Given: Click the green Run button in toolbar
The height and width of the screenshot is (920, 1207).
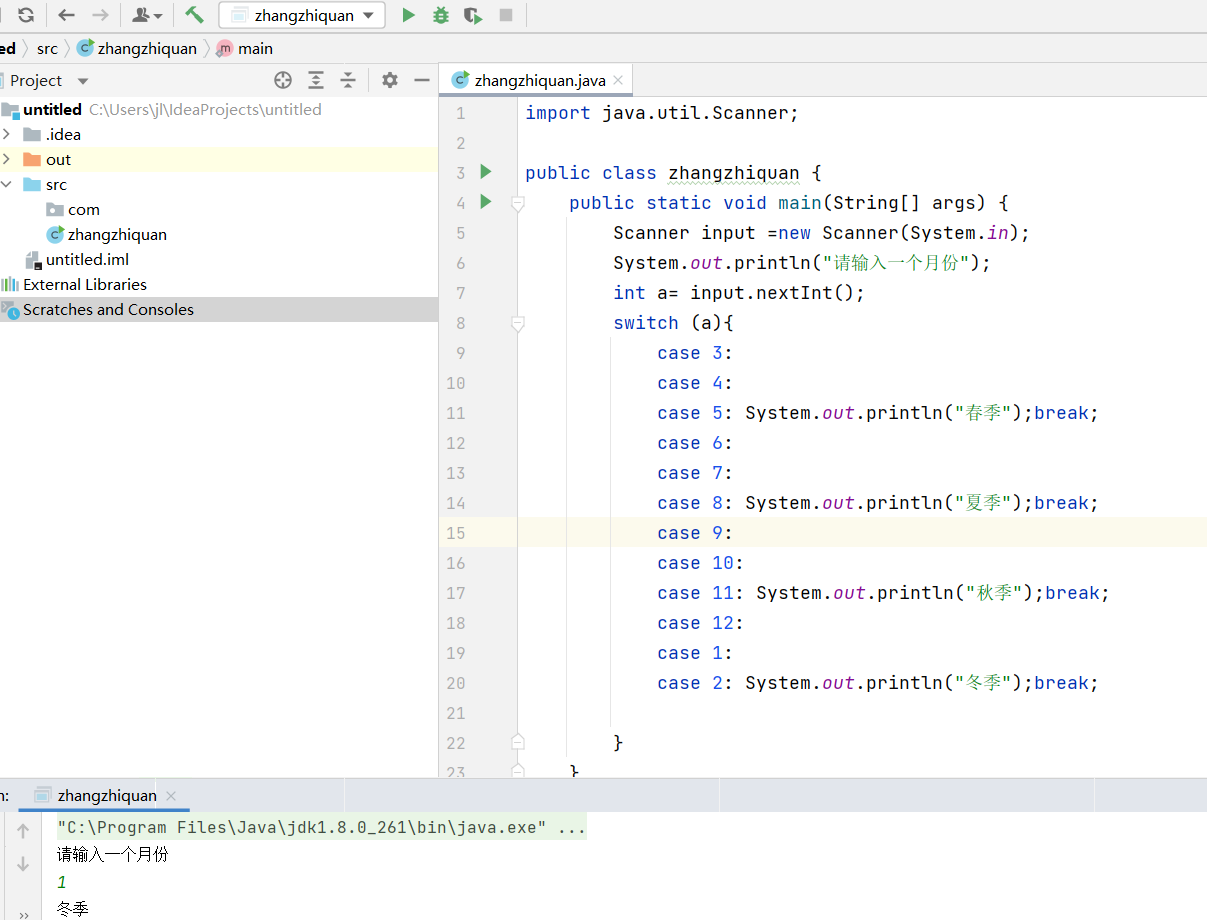Looking at the screenshot, I should coord(408,15).
